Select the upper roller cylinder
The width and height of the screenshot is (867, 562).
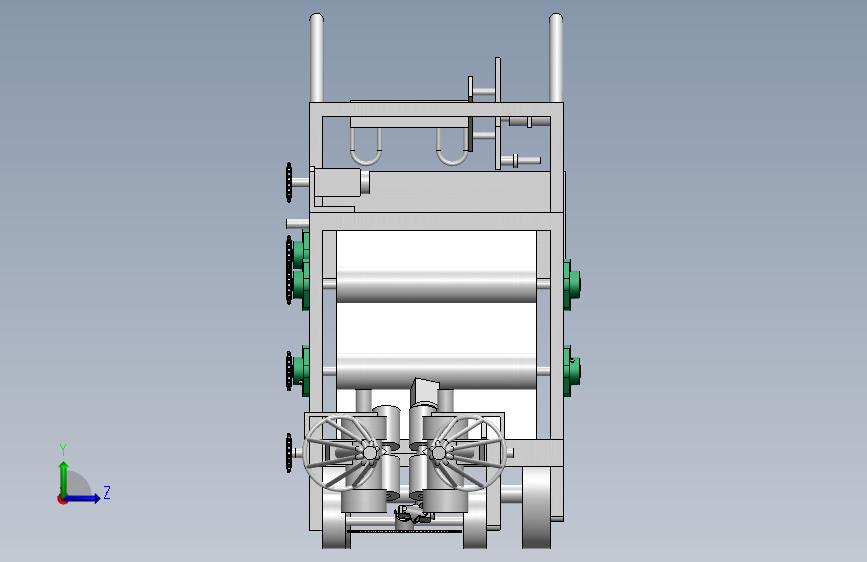(436, 285)
